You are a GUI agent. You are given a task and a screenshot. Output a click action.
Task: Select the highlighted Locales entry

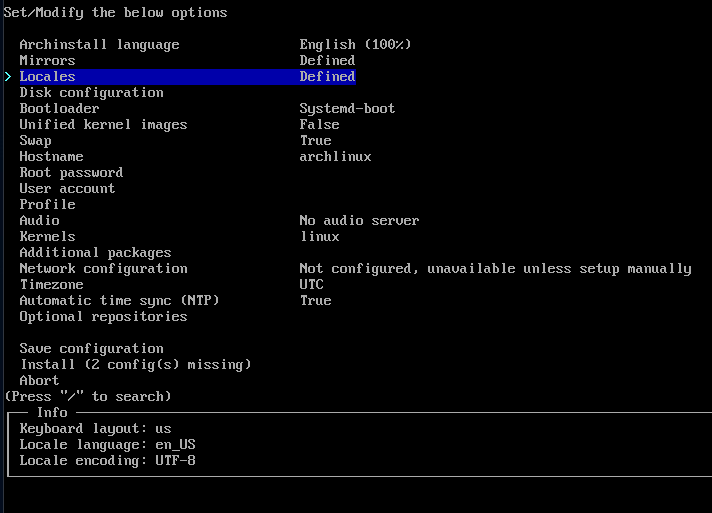[x=188, y=76]
